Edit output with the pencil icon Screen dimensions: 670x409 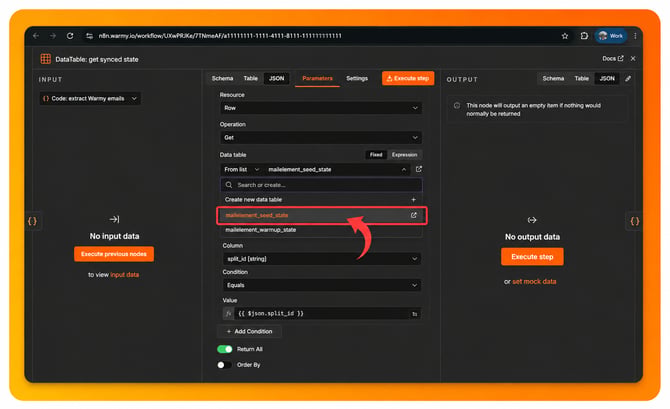point(628,79)
